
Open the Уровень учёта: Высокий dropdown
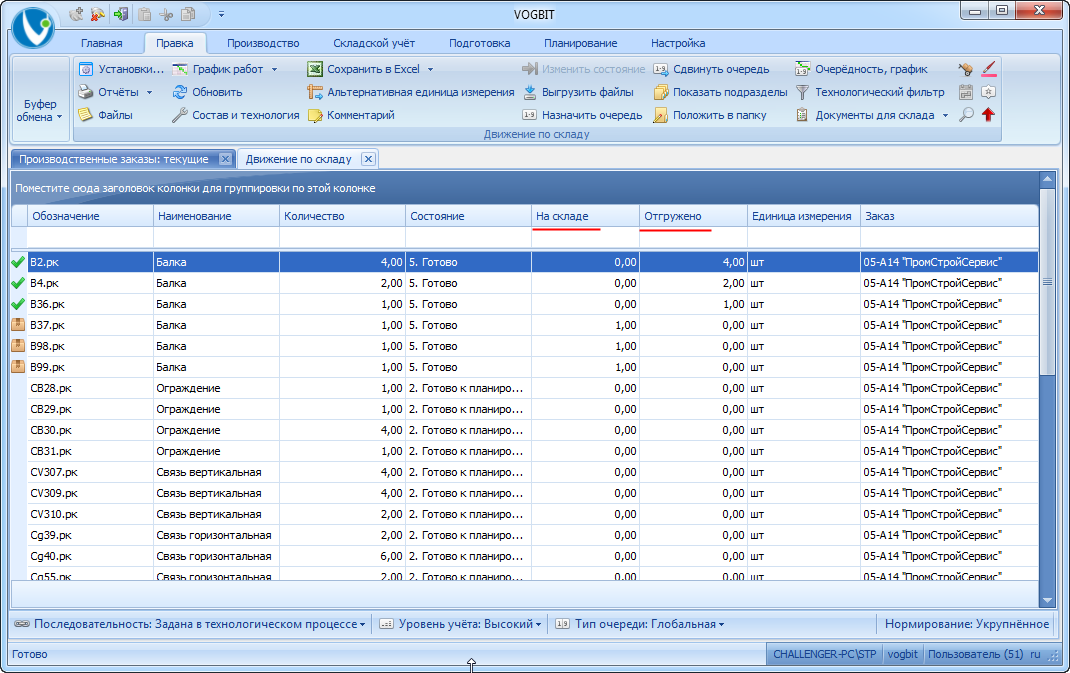(x=461, y=624)
